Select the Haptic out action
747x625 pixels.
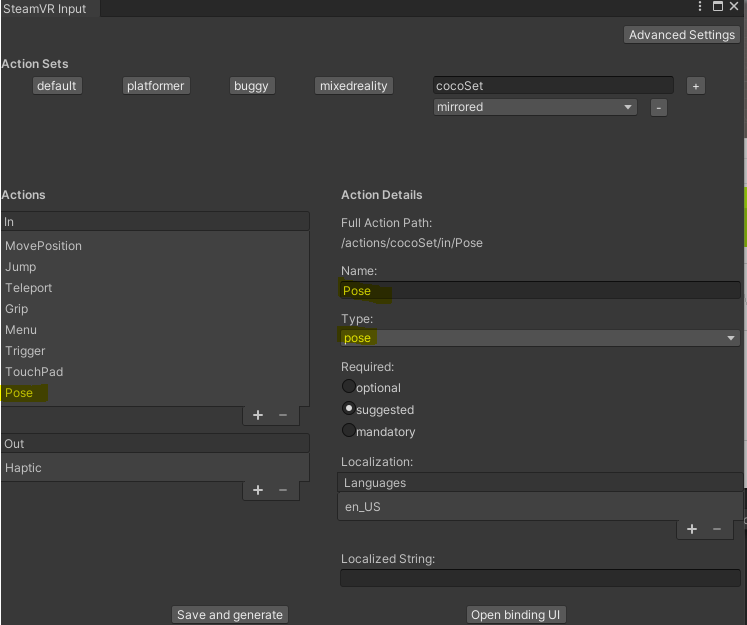(155, 468)
